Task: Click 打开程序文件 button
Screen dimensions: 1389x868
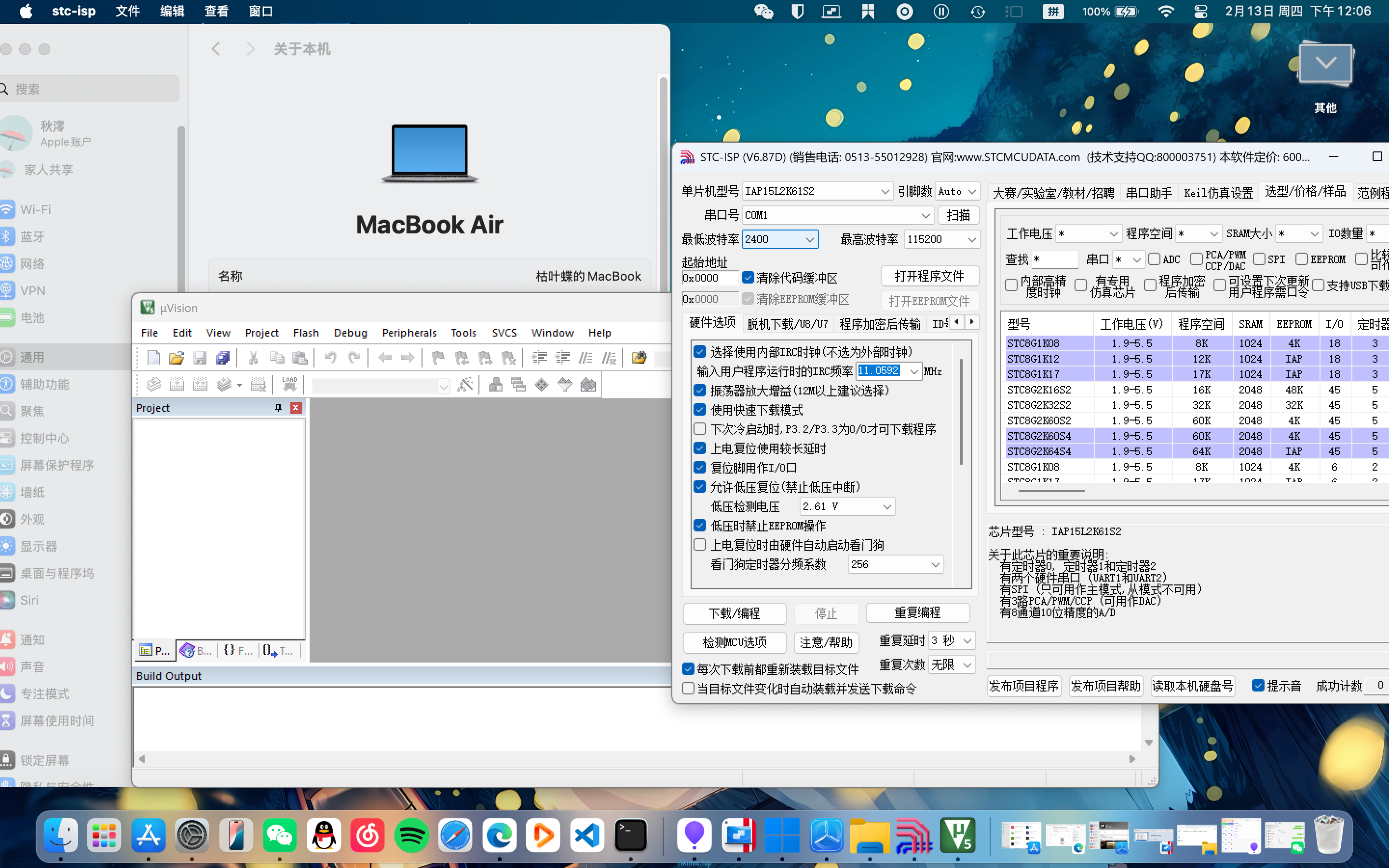Action: click(x=929, y=276)
